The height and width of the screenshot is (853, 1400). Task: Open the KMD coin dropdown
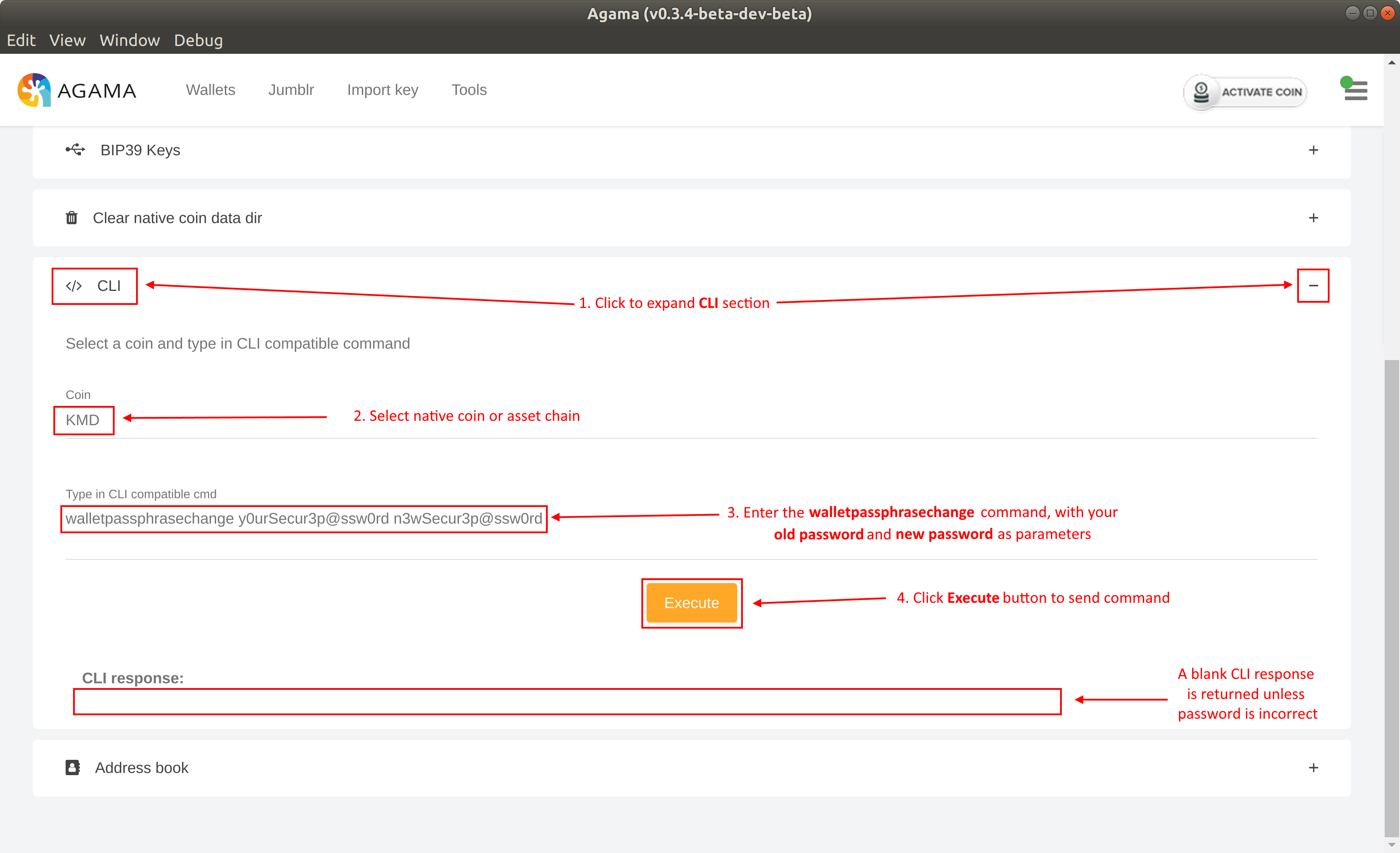(83, 420)
